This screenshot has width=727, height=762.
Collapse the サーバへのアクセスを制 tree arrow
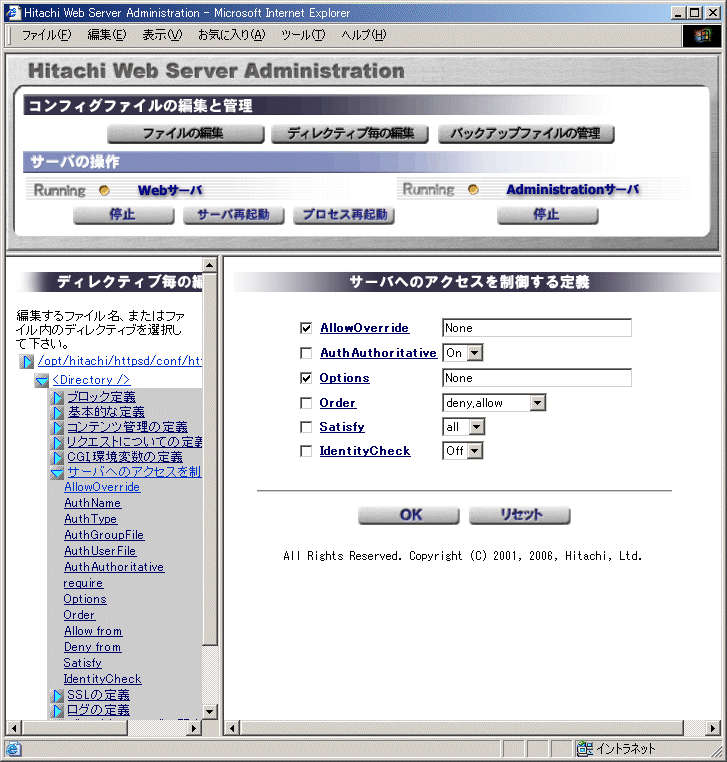point(57,472)
